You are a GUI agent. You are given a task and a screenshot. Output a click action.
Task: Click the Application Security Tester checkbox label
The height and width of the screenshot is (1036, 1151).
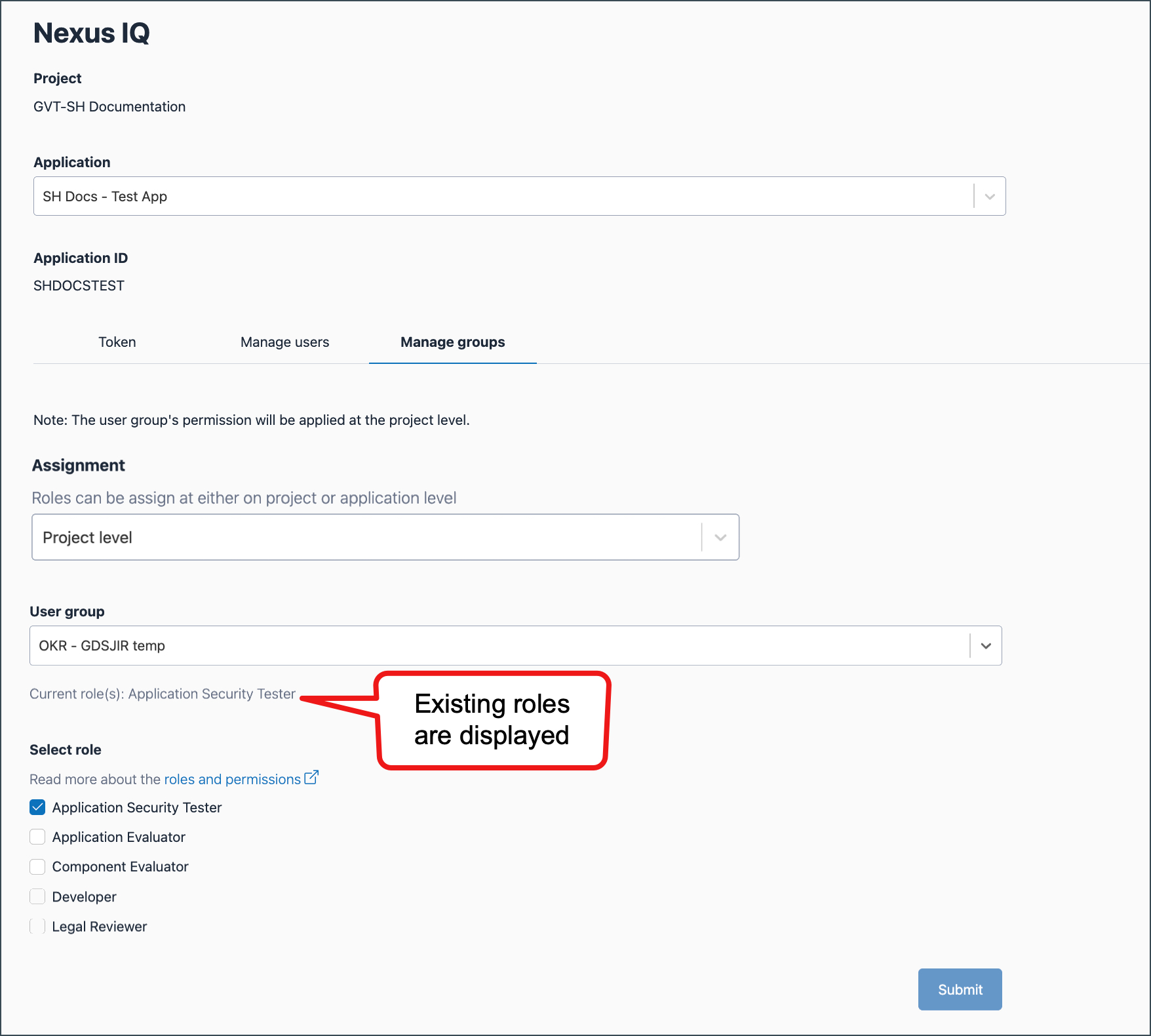click(x=137, y=808)
